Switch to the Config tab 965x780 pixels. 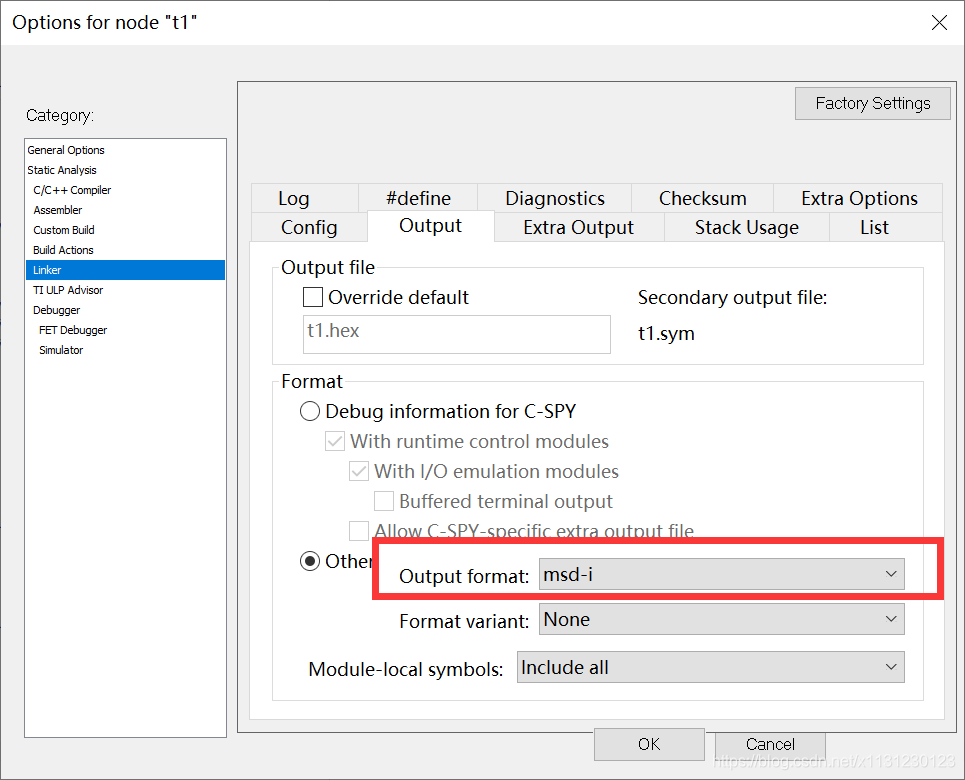click(309, 227)
